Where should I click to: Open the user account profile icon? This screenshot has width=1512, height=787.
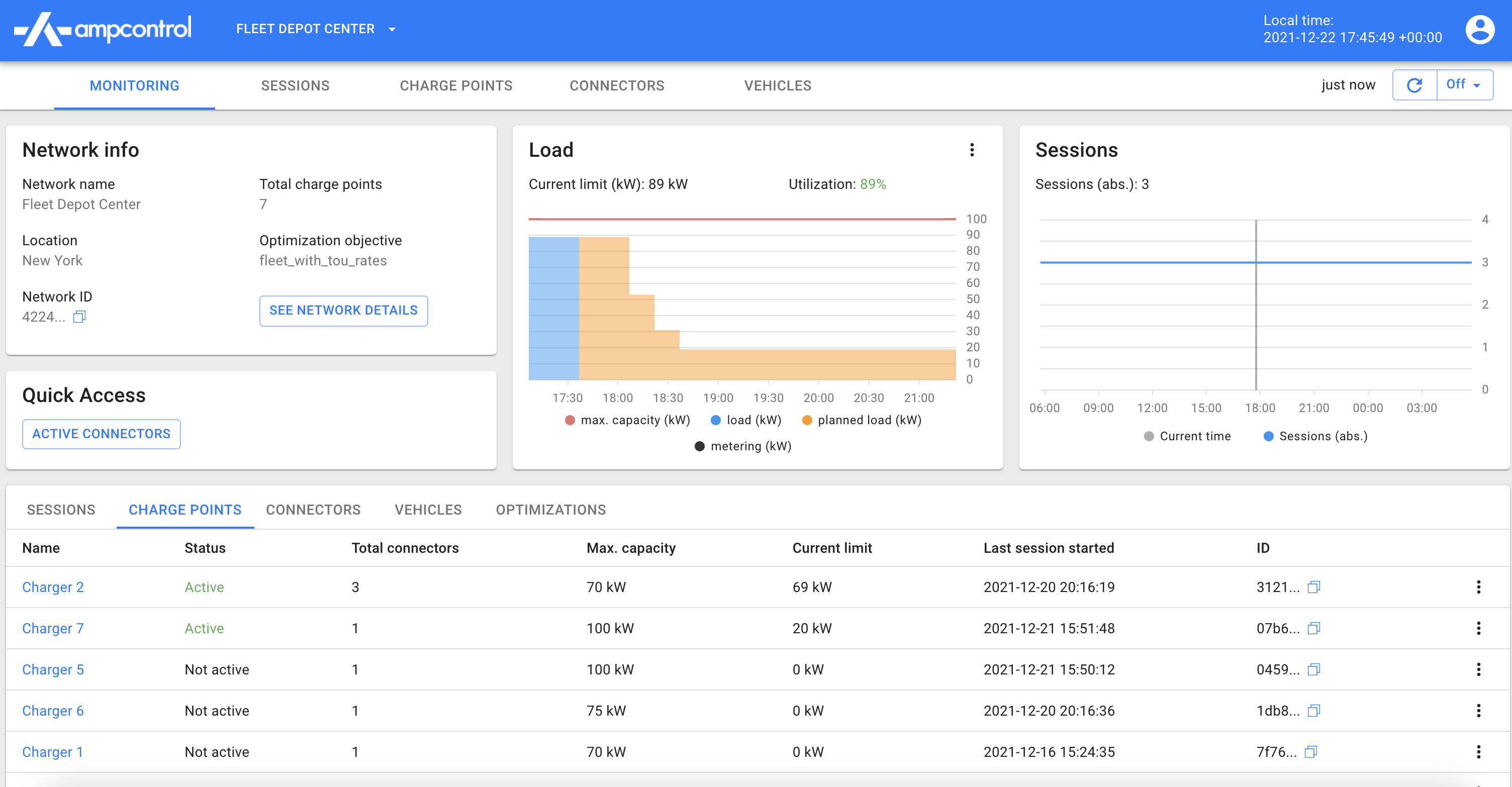tap(1479, 29)
